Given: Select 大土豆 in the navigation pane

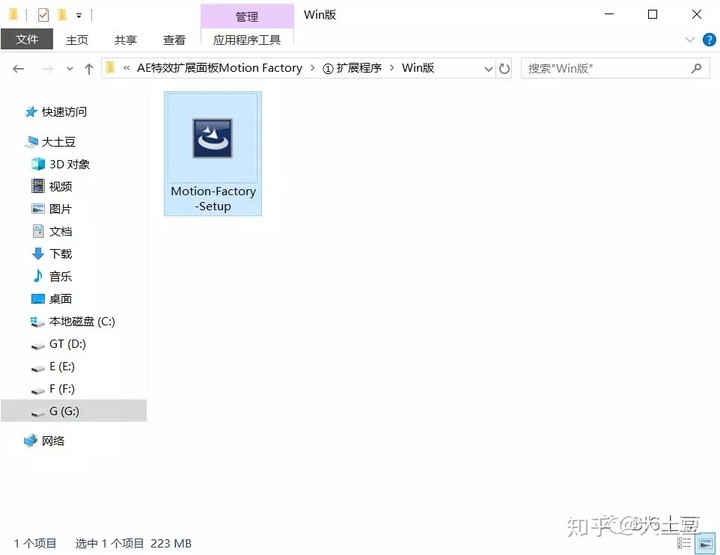Looking at the screenshot, I should point(58,142).
